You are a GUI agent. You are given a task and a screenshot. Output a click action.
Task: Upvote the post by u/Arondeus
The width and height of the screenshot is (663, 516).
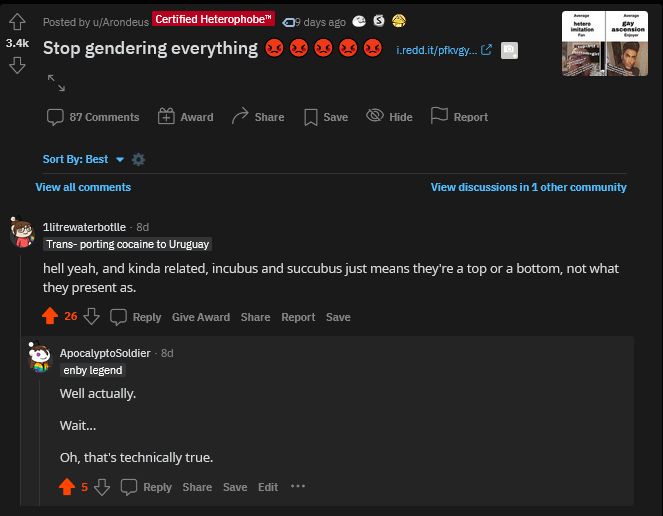(17, 22)
